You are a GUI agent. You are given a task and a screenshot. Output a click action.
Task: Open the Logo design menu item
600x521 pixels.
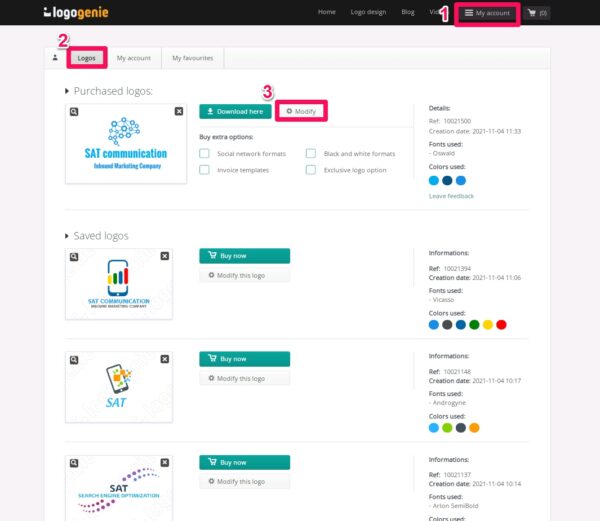coord(367,12)
